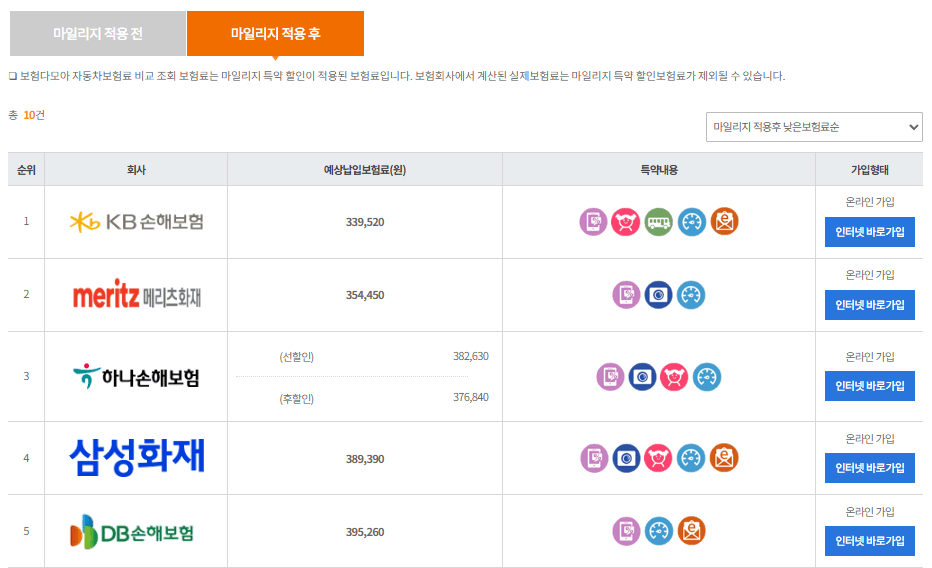Click the 삼성화재 company logo
Image resolution: width=932 pixels, height=568 pixels.
click(x=137, y=457)
